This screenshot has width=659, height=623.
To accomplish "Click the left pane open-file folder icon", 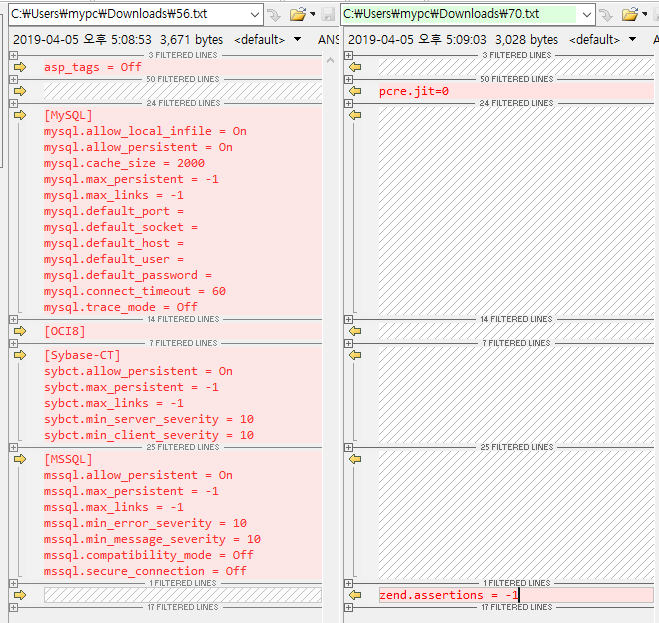I will (298, 15).
